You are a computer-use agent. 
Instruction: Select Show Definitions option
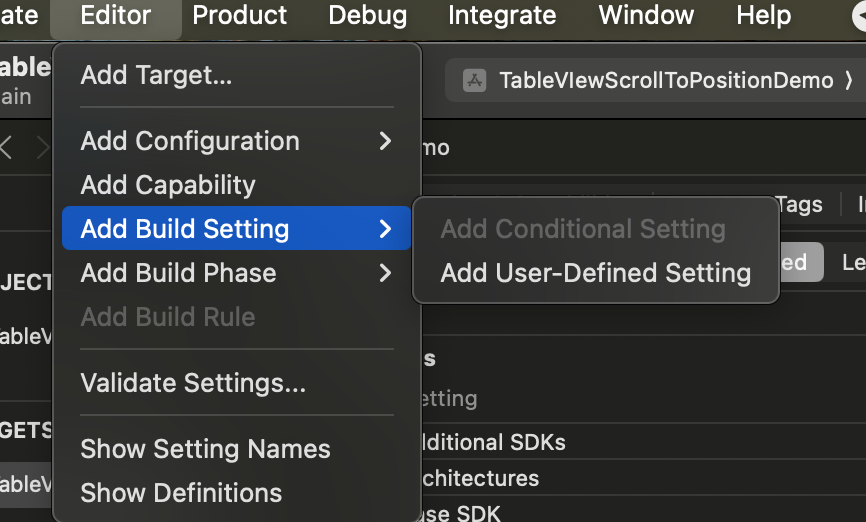tap(181, 493)
